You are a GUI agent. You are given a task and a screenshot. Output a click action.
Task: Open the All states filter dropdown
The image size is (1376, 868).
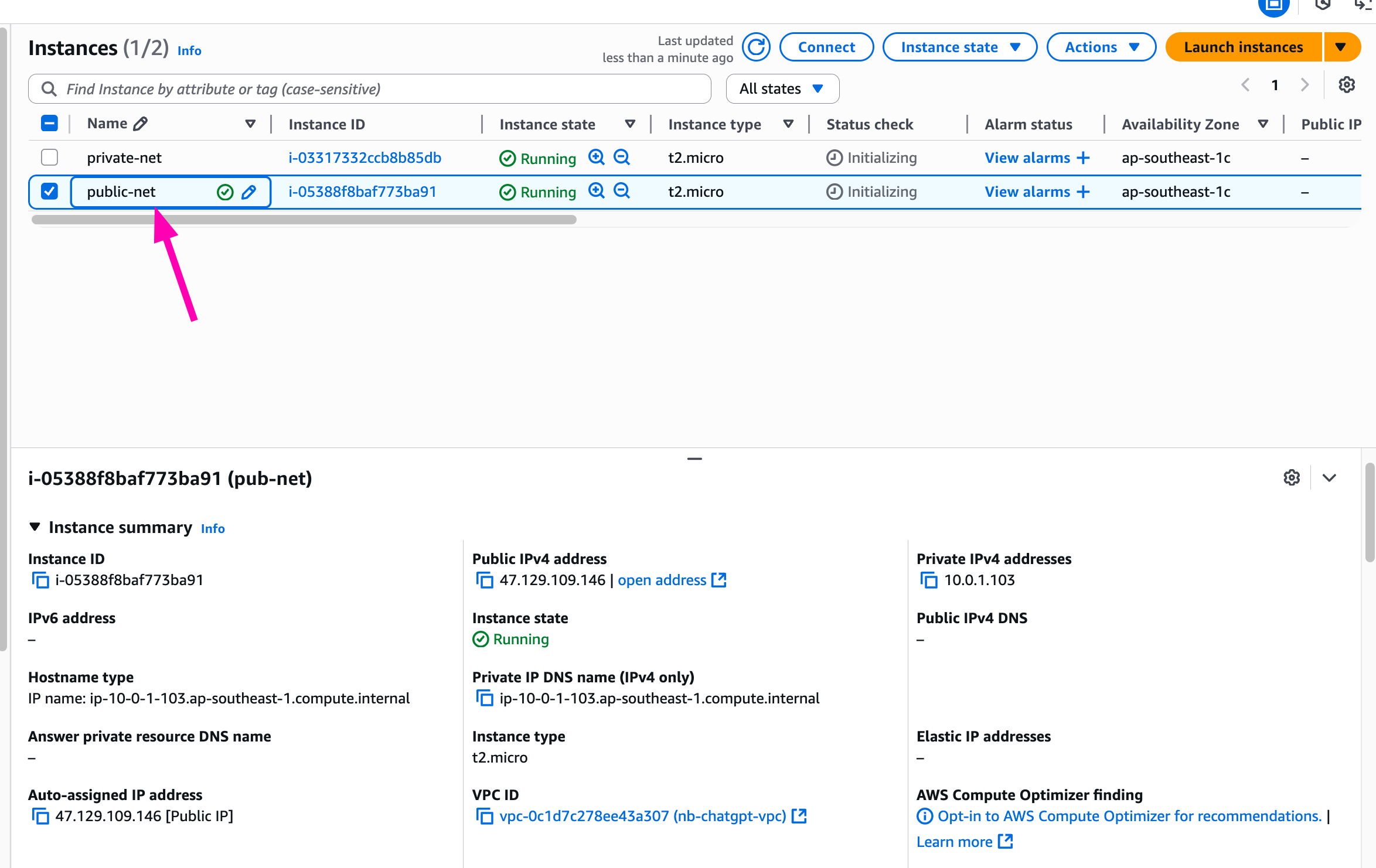tap(782, 89)
